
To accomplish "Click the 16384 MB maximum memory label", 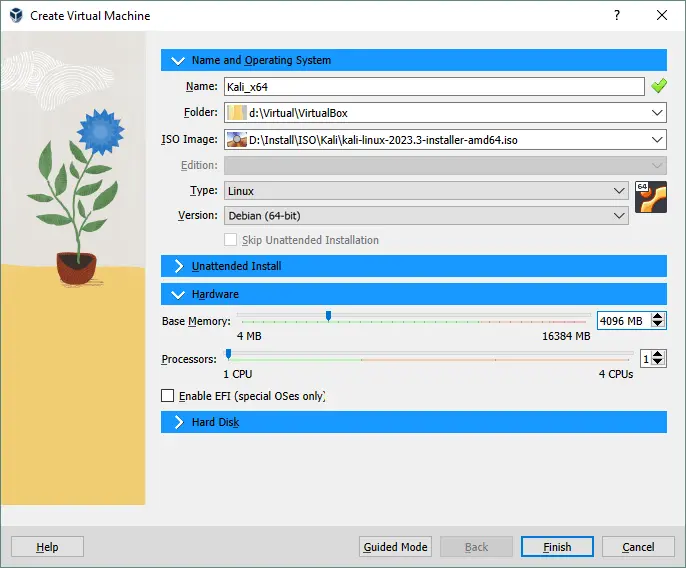I will coord(566,336).
